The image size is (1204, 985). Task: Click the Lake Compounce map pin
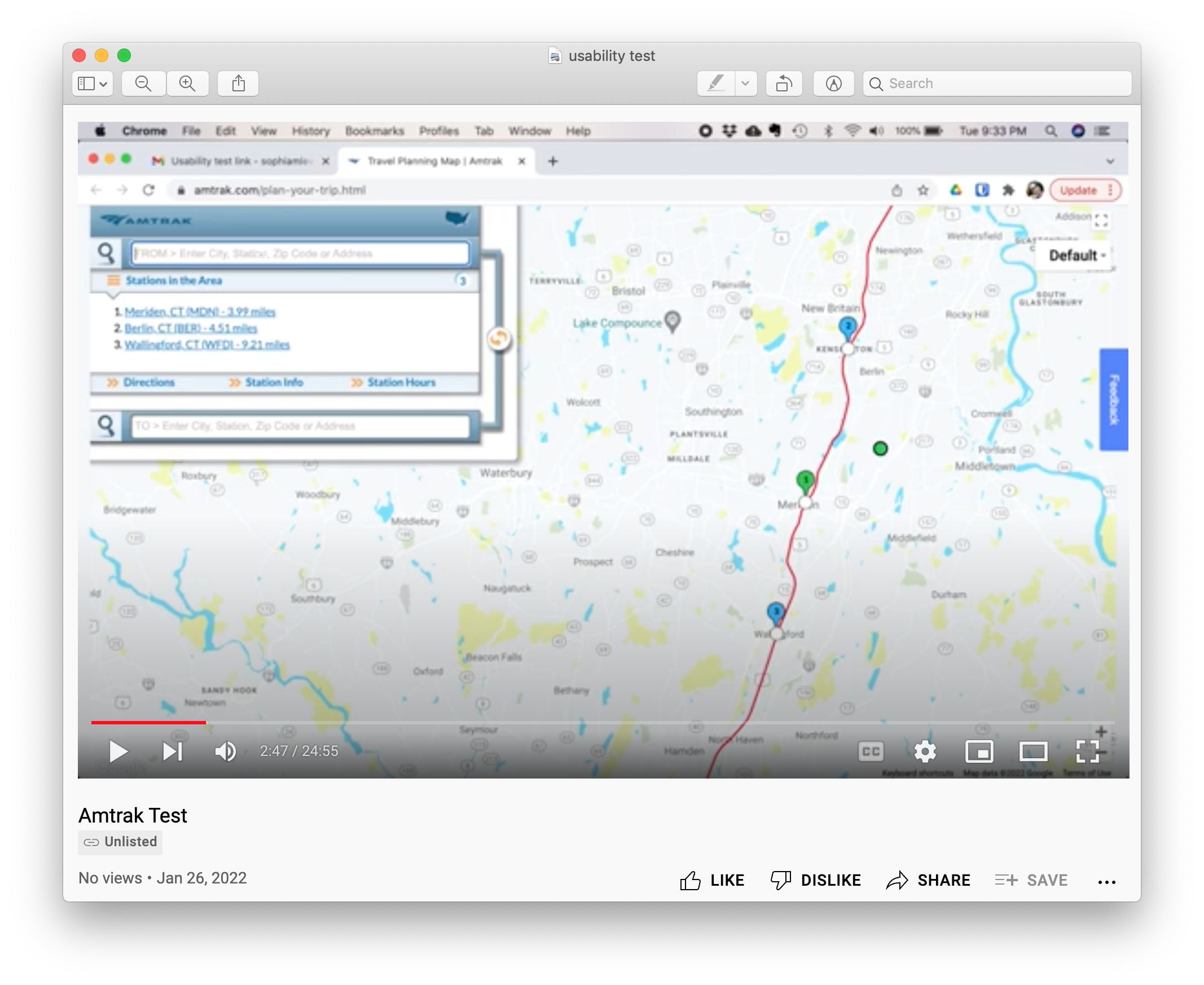pyautogui.click(x=672, y=321)
